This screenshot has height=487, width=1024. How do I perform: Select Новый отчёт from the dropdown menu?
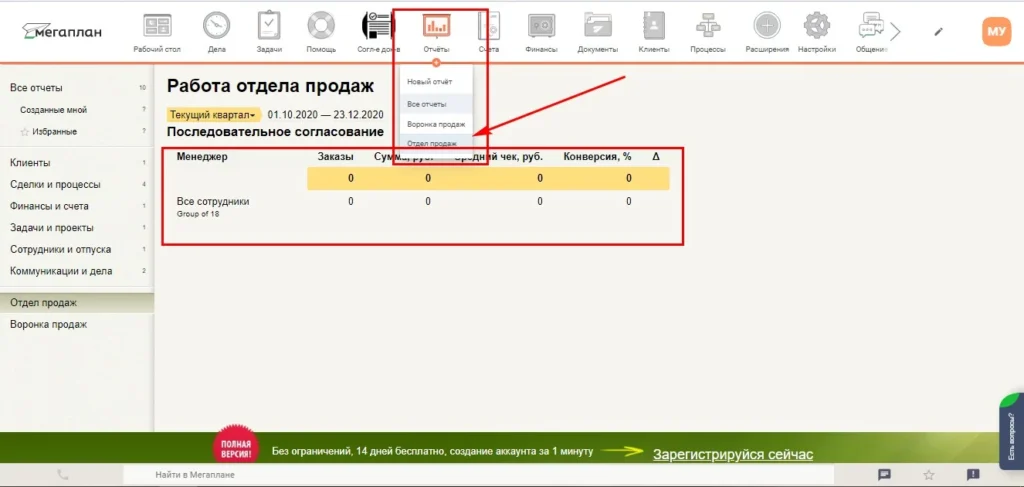click(x=429, y=82)
